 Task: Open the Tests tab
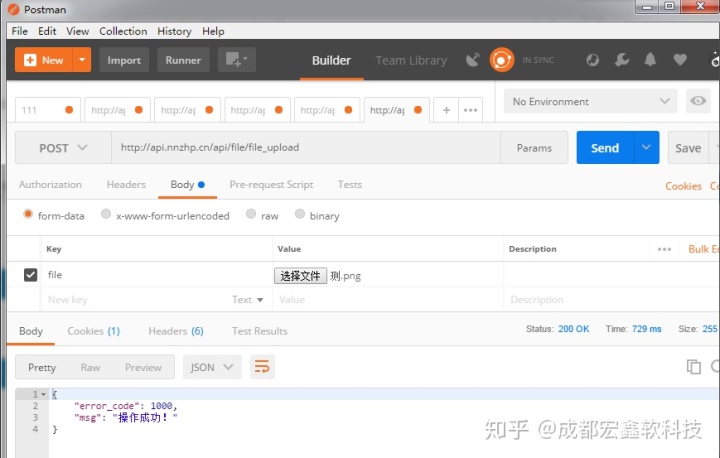pyautogui.click(x=349, y=184)
